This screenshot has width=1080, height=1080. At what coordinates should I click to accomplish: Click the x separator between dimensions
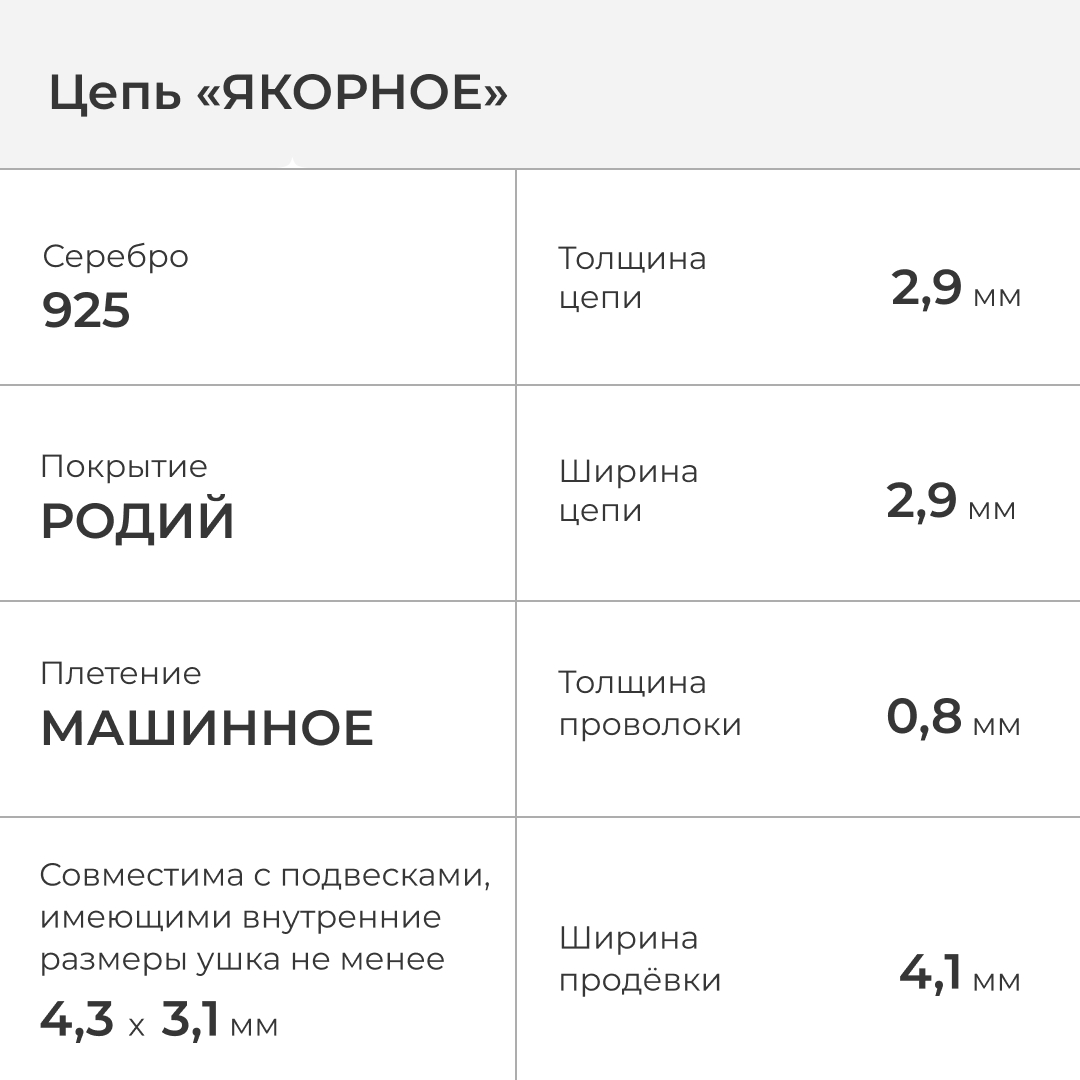137,1026
